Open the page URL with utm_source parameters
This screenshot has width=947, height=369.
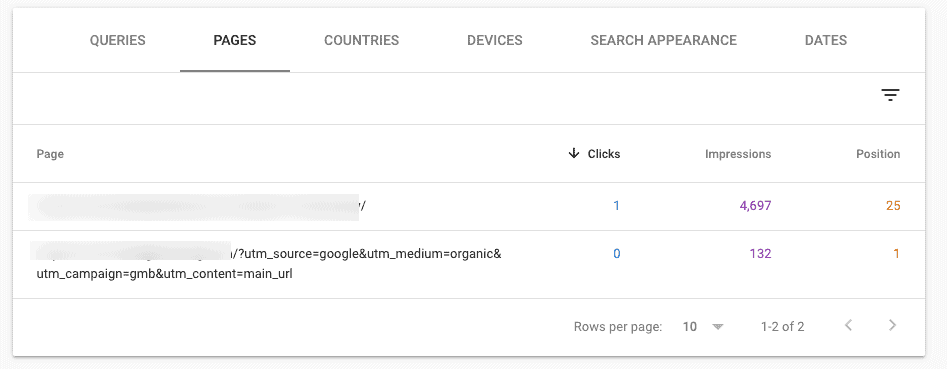click(x=269, y=264)
